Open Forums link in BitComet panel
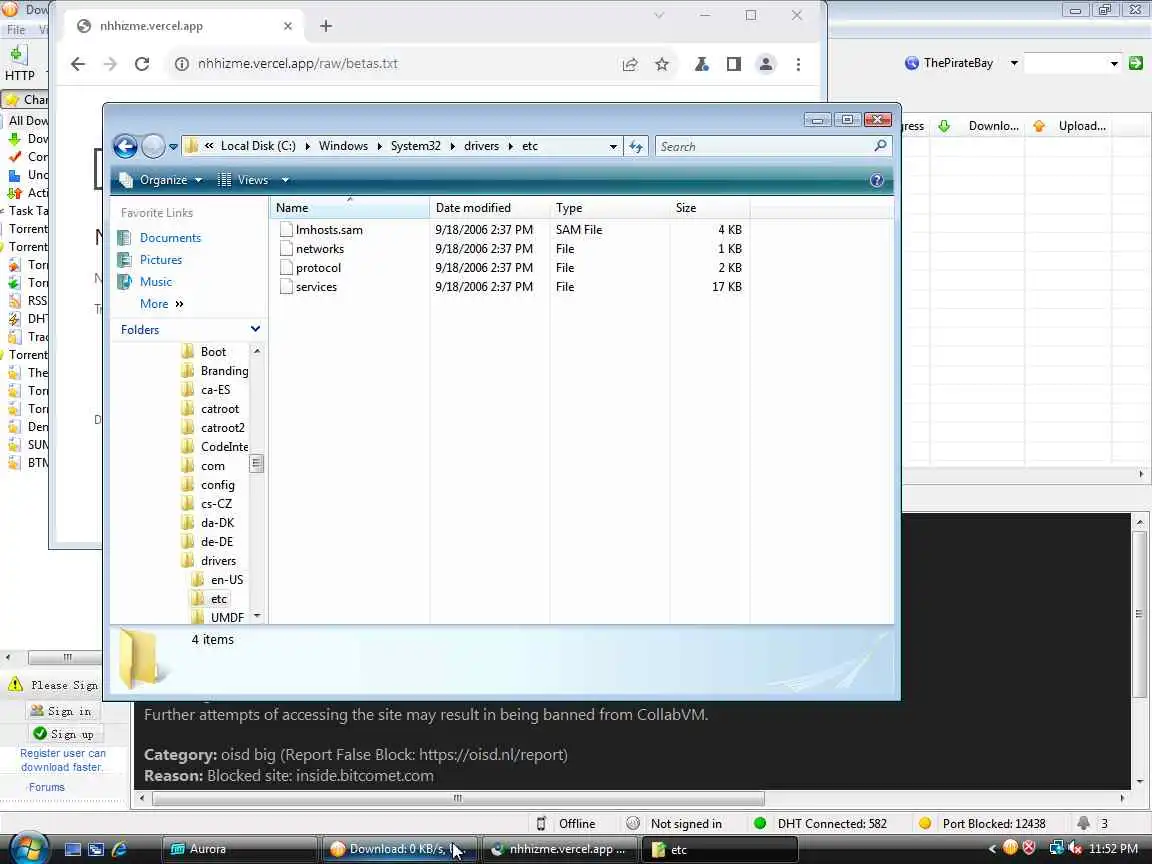The image size is (1152, 864). (47, 788)
